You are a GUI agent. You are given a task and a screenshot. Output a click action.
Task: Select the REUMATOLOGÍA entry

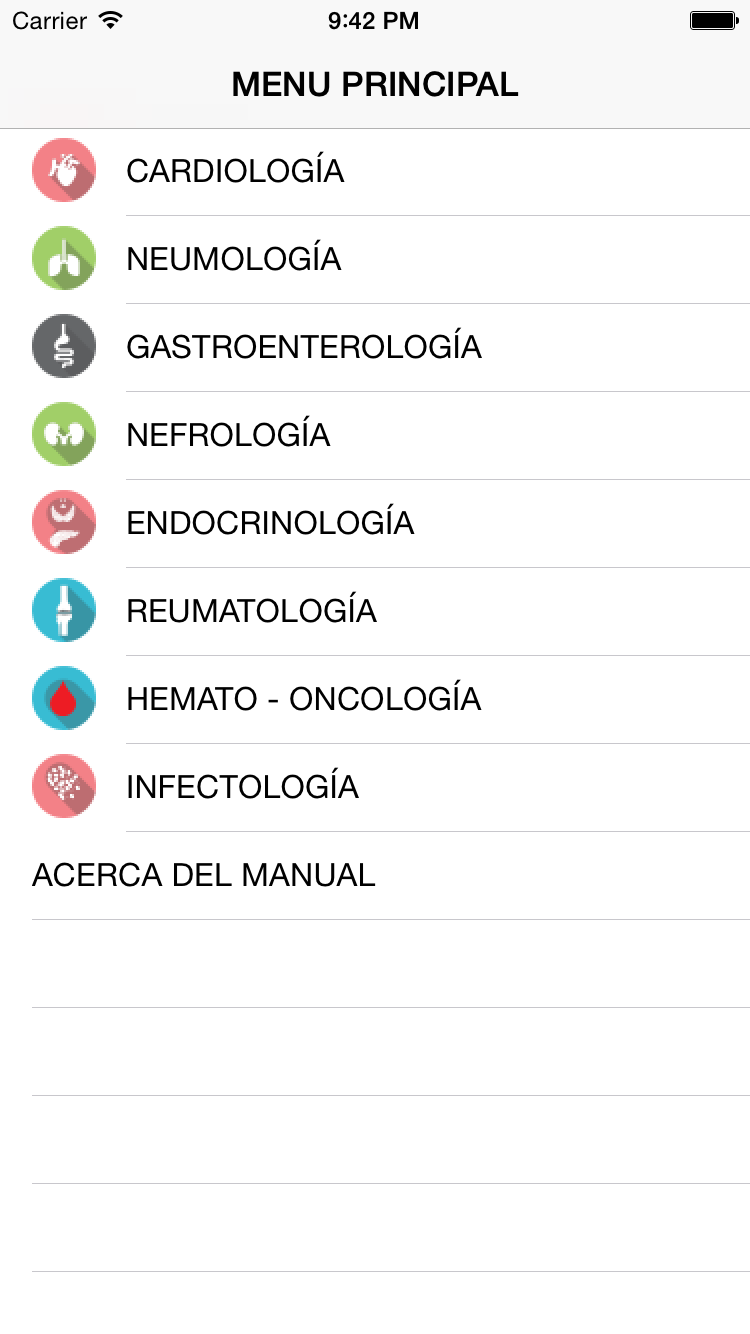point(251,611)
